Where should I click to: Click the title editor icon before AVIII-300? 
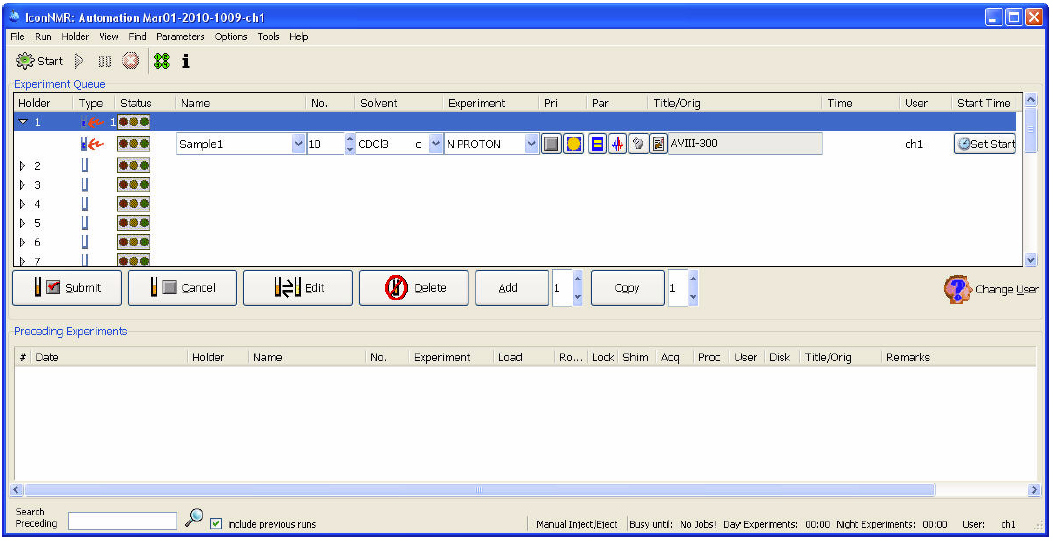(x=658, y=144)
